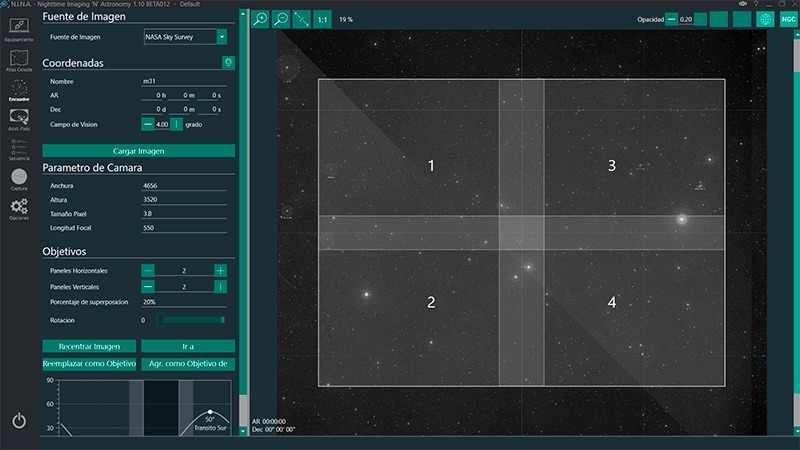Image resolution: width=800 pixels, height=450 pixels.
Task: Decrease Opacidad with the minus button
Action: 671,19
